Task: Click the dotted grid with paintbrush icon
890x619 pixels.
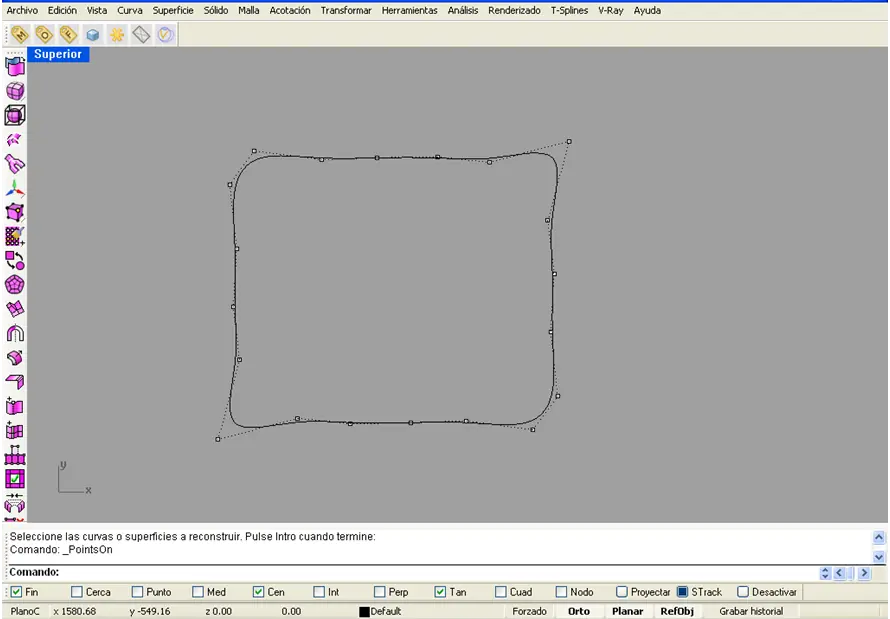Action: (15, 237)
